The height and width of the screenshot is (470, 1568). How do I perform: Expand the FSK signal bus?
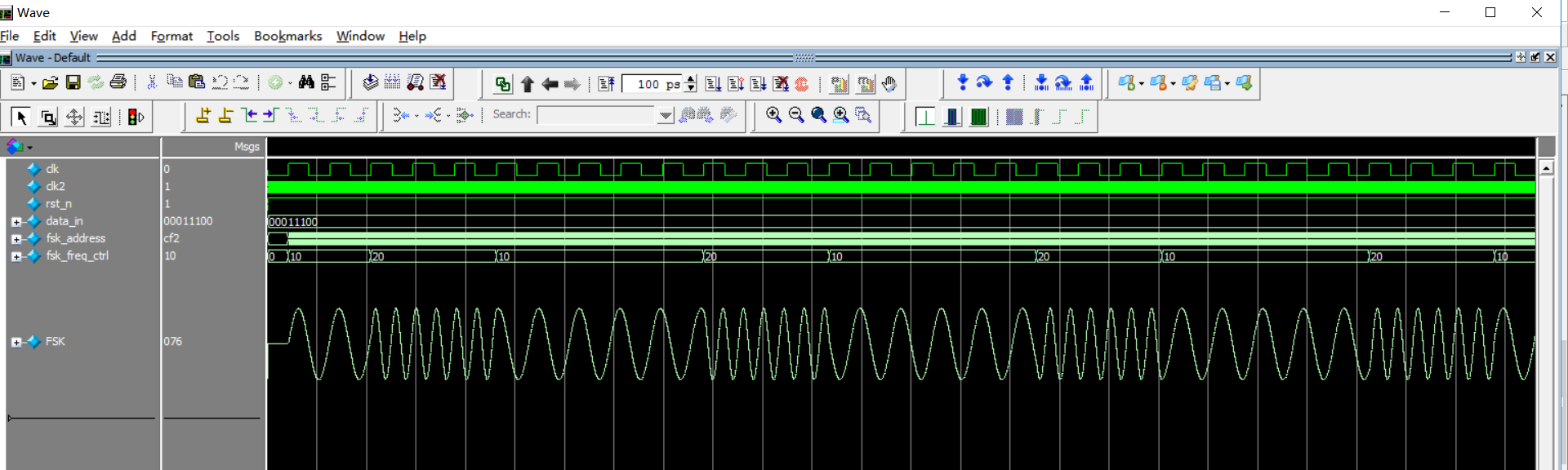pos(16,342)
